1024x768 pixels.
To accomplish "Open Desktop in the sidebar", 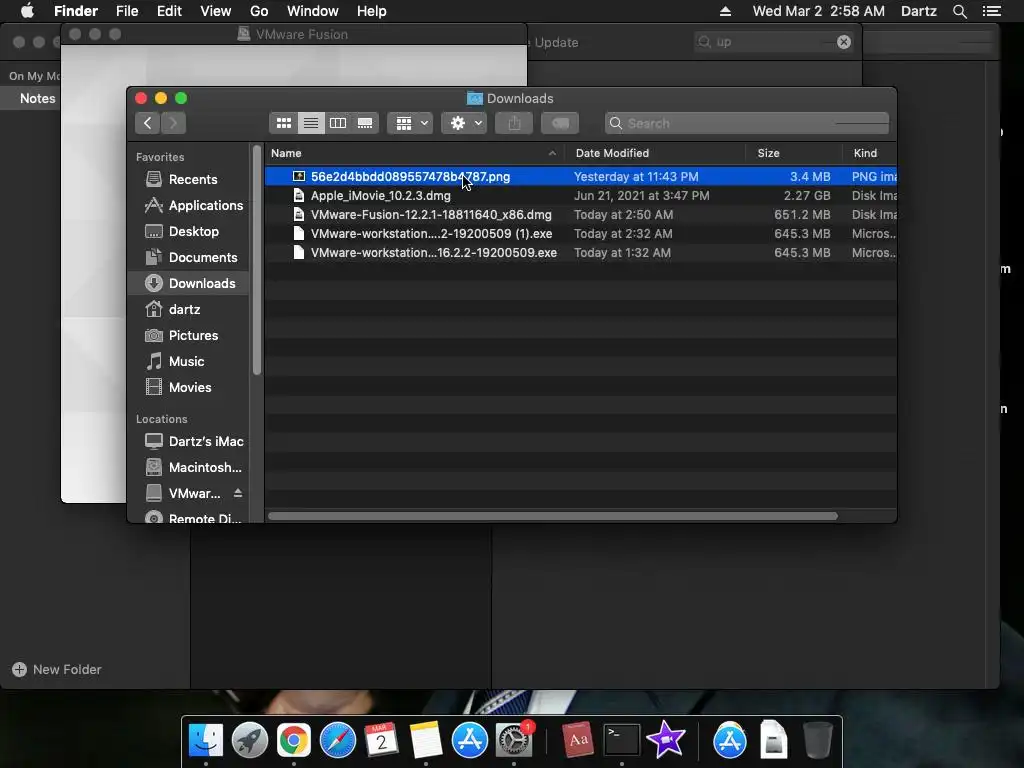I will tap(189, 231).
